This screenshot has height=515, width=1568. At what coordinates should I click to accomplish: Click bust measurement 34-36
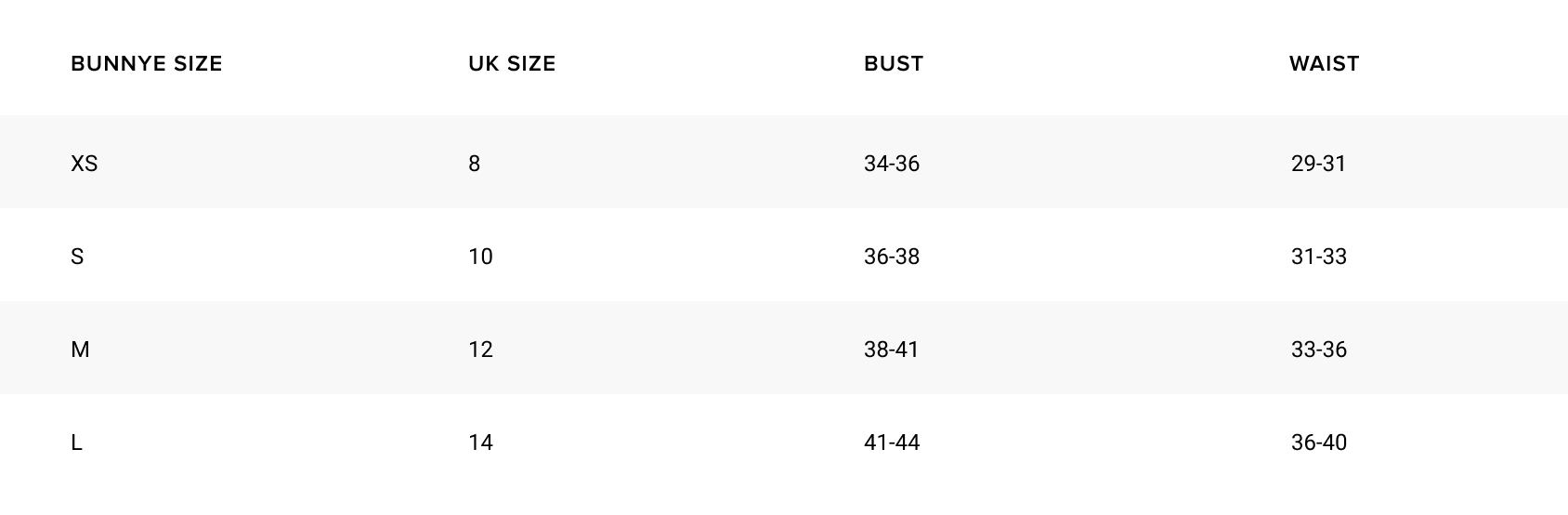(x=892, y=164)
